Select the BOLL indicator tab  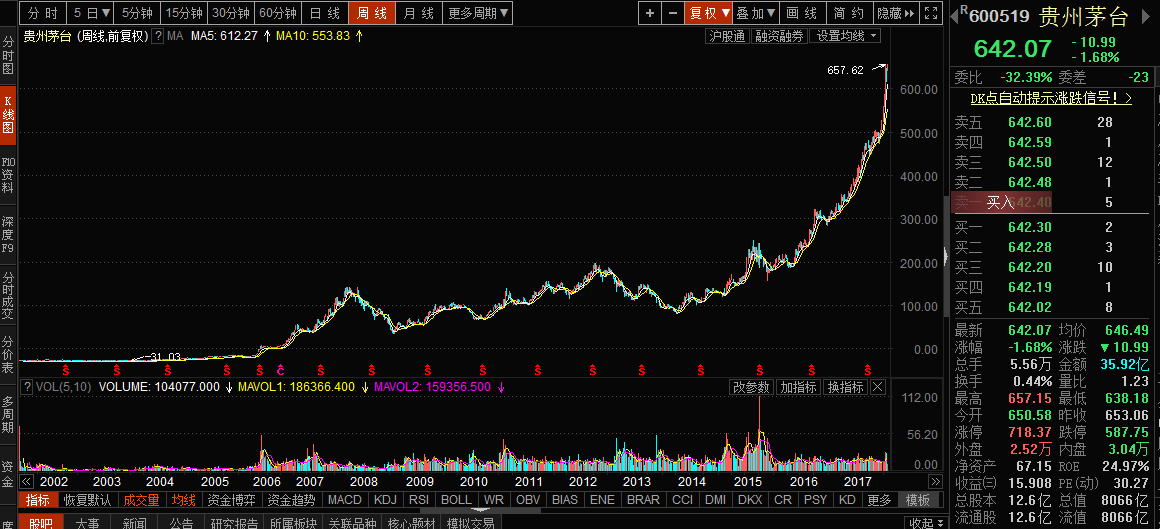tap(456, 500)
